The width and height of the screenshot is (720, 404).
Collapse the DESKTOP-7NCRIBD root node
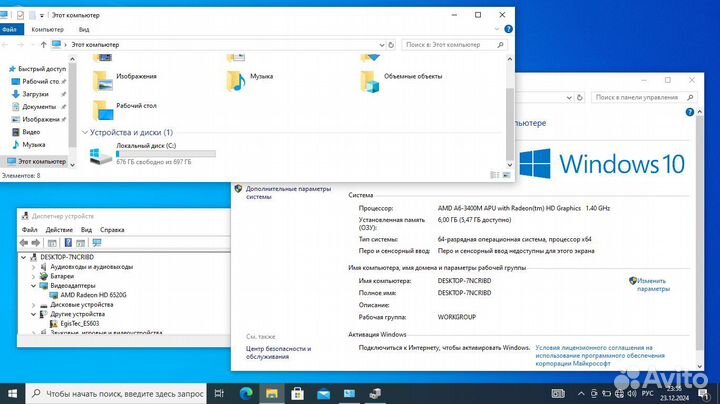(x=23, y=257)
